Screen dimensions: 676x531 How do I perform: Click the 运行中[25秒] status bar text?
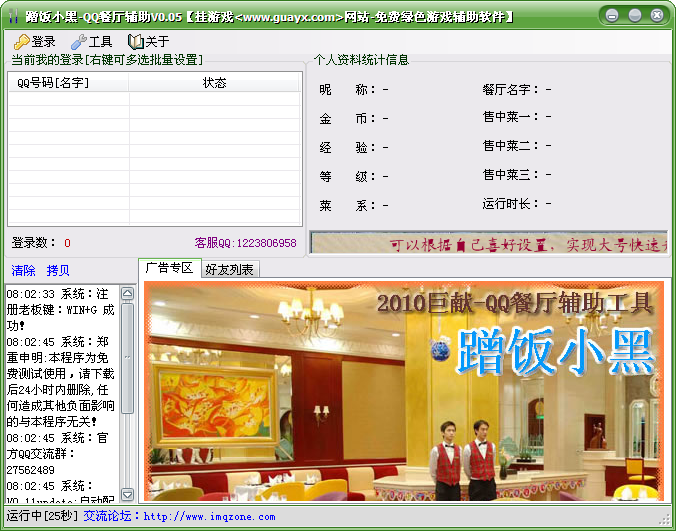[x=42, y=515]
